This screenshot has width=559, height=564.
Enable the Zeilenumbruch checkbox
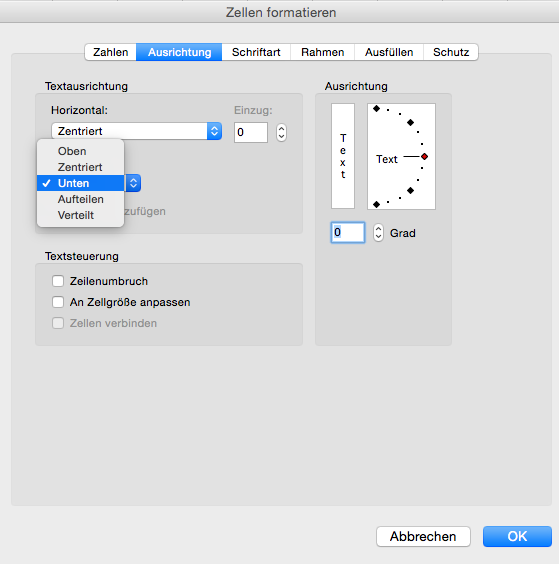tap(58, 281)
